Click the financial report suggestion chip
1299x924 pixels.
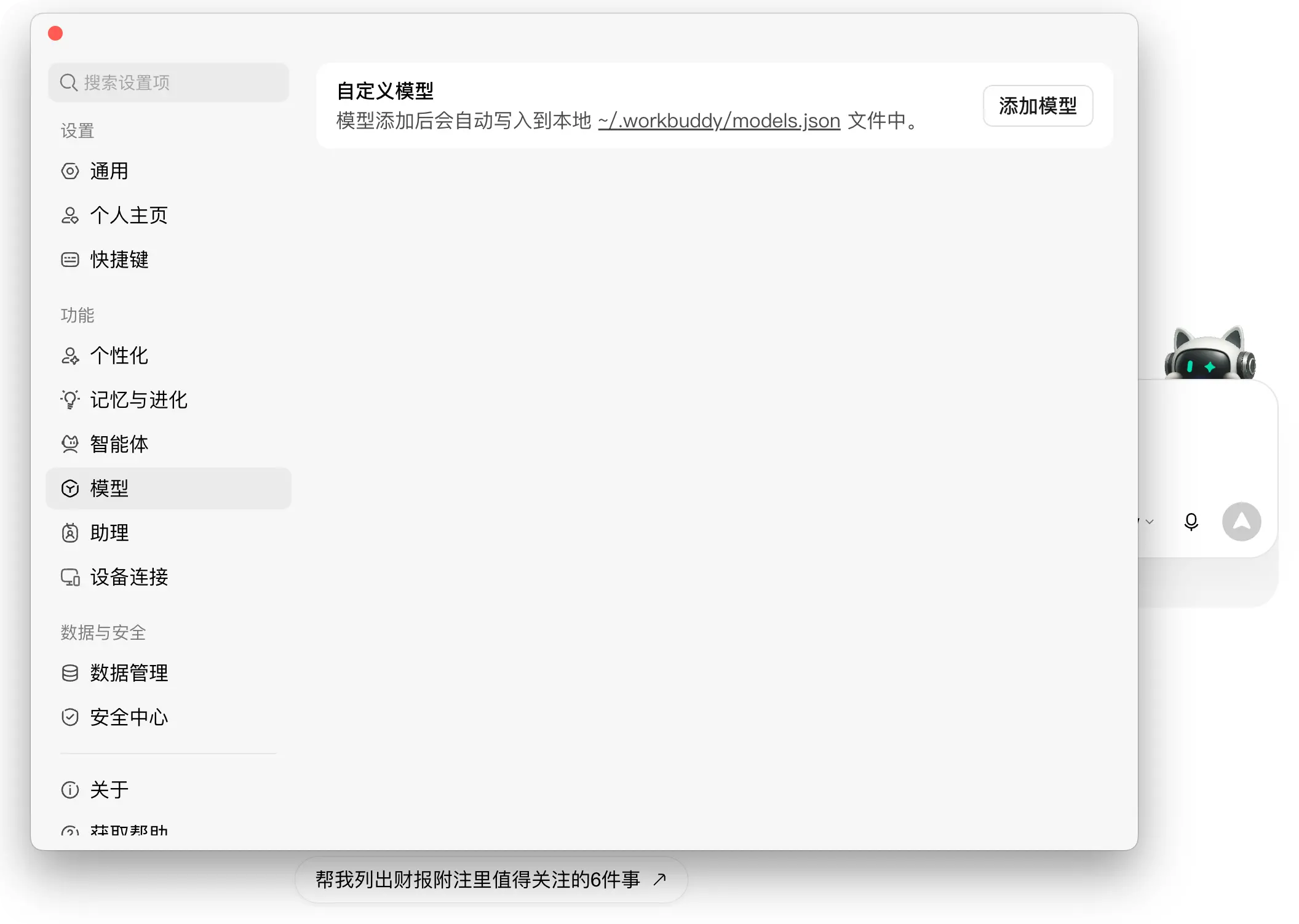(x=491, y=880)
